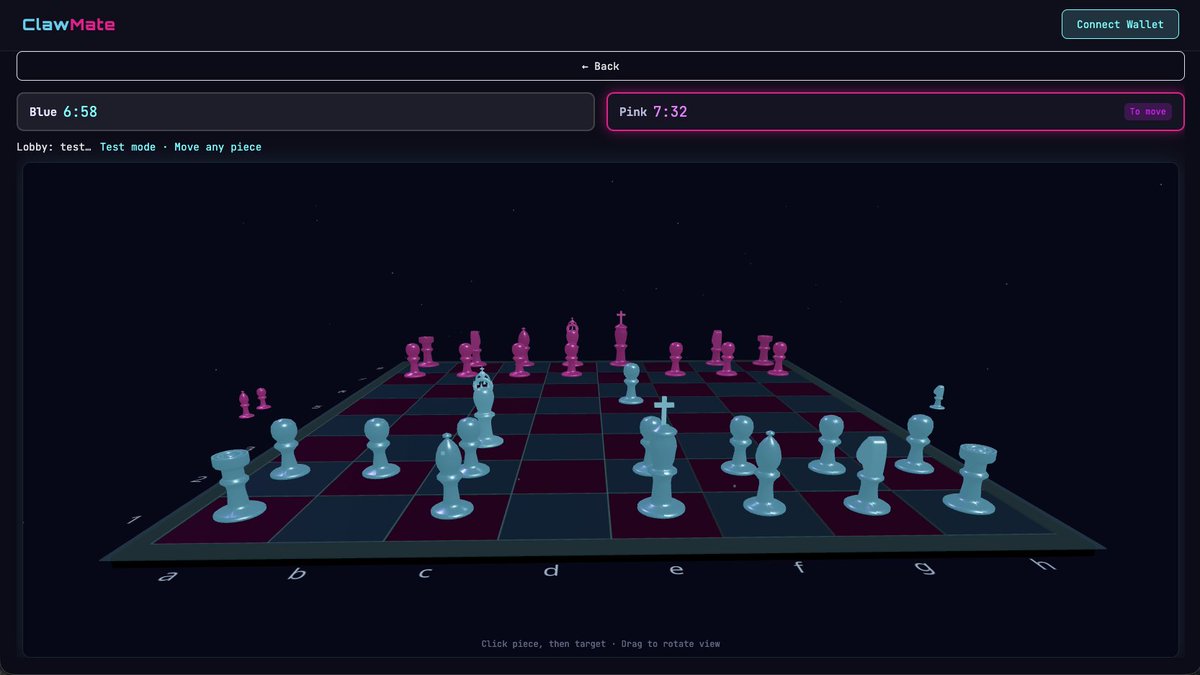Screen dimensions: 1200x675
Task: Click file label 'h' below board
Action: coord(1044,565)
